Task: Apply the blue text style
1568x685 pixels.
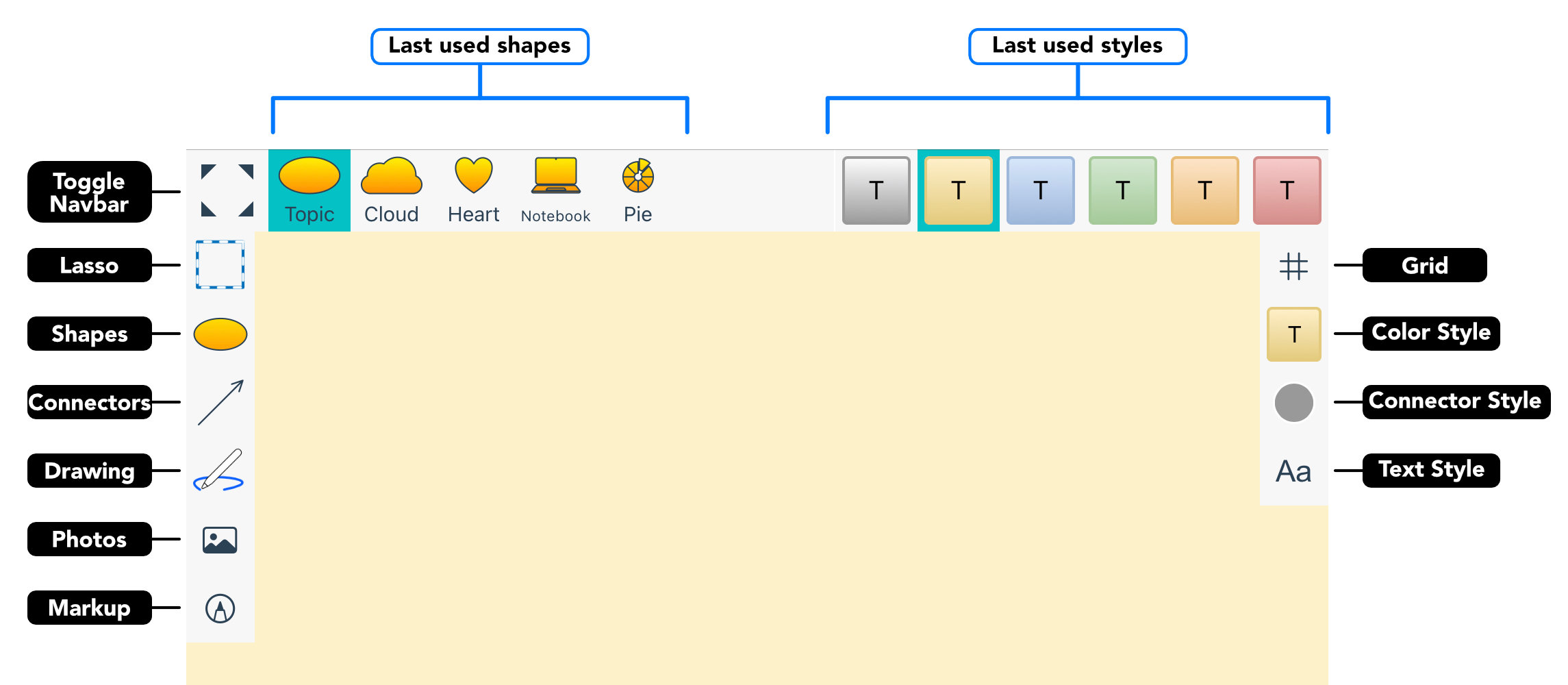Action: pos(1040,190)
